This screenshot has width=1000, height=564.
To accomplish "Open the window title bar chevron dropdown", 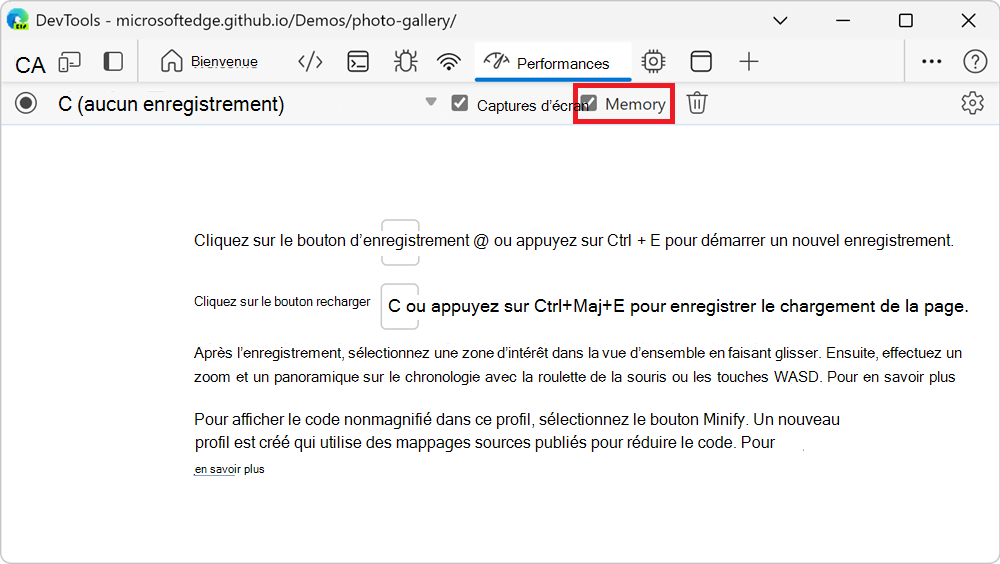I will coord(780,20).
